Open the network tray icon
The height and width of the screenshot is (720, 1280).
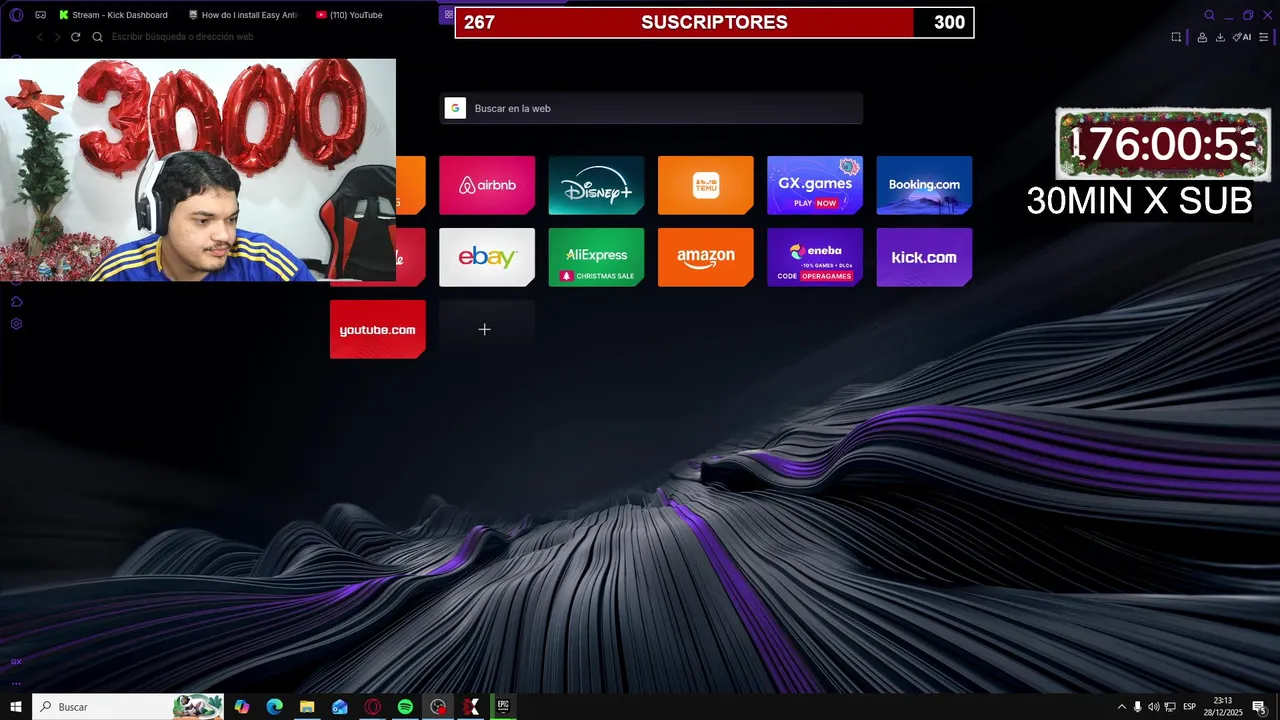1170,707
